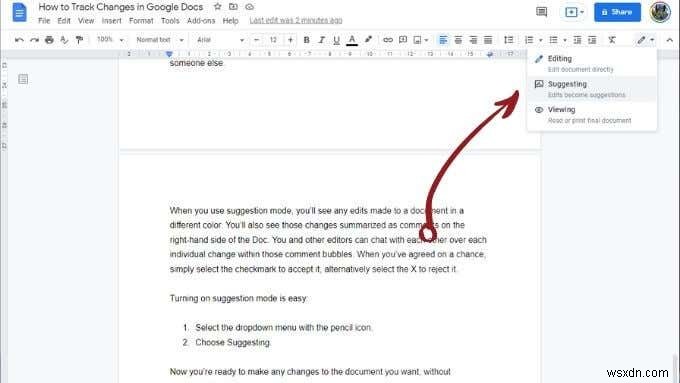Screen dimensions: 680x383
Task: Toggle underline formatting
Action: [x=336, y=40]
